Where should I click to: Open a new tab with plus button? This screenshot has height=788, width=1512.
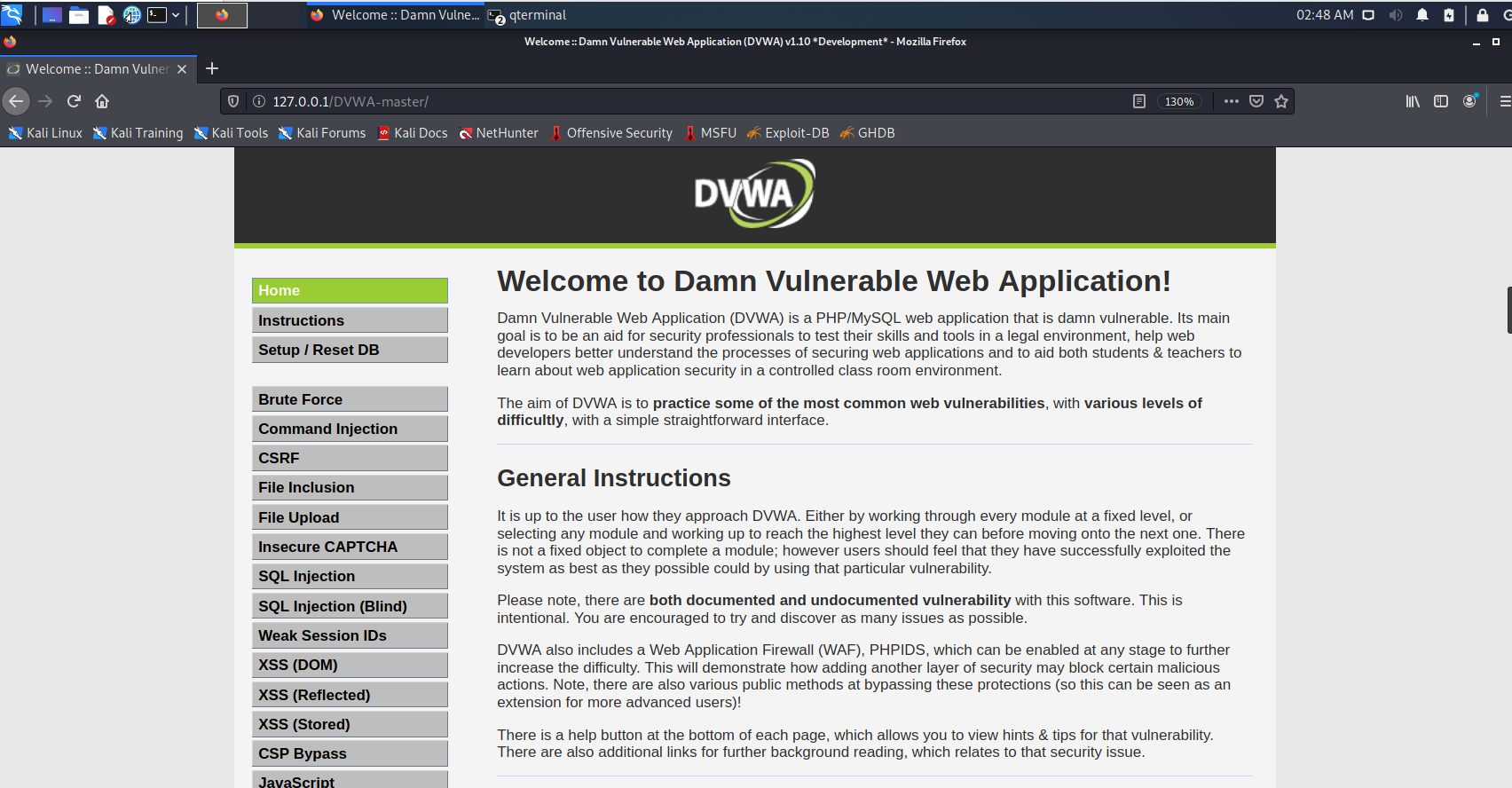(212, 68)
